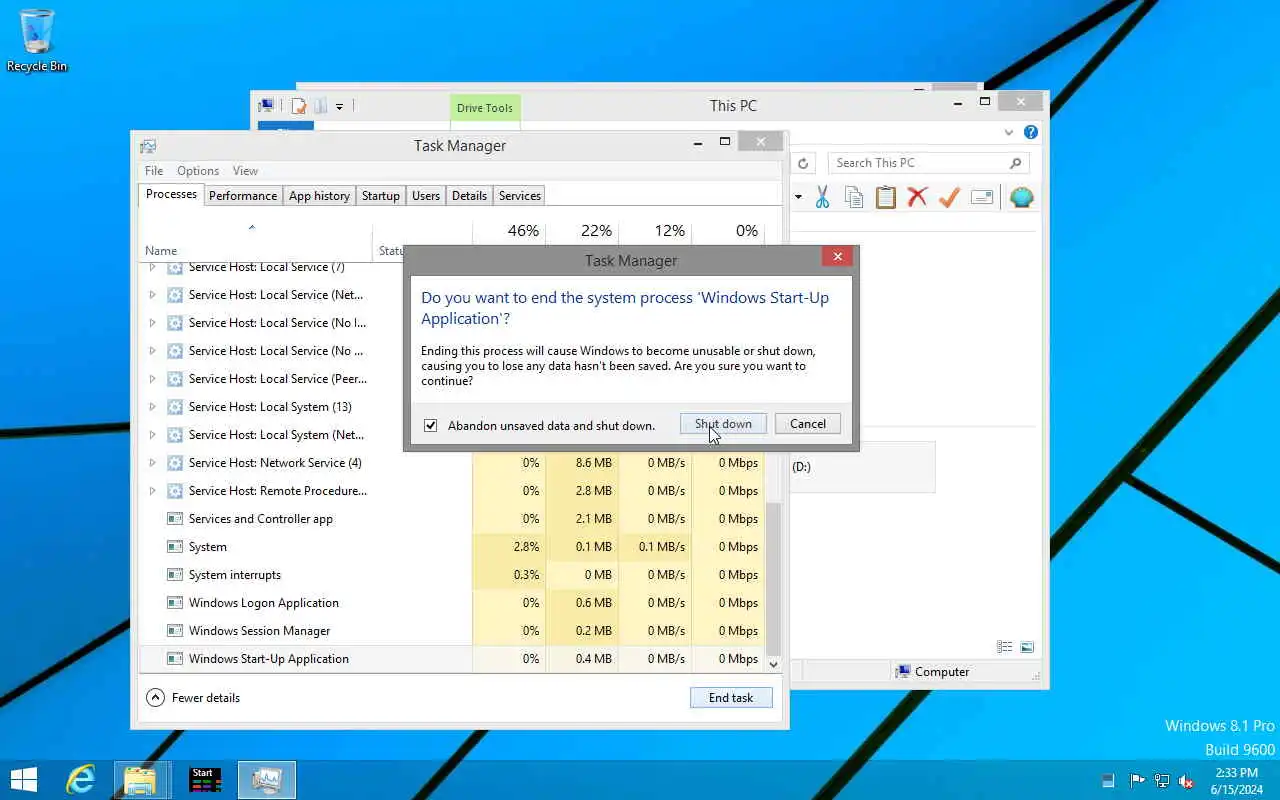Click the Copy icon in This PC toolbar
This screenshot has width=1280, height=800.
pyautogui.click(x=854, y=197)
